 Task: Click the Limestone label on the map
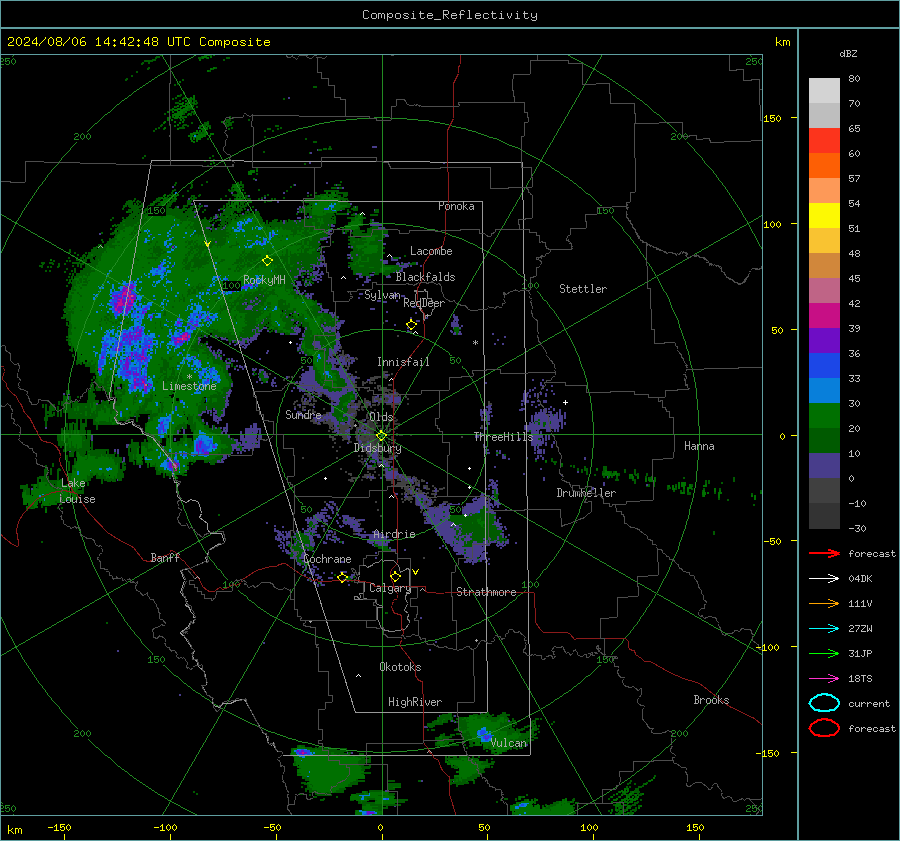pos(189,386)
